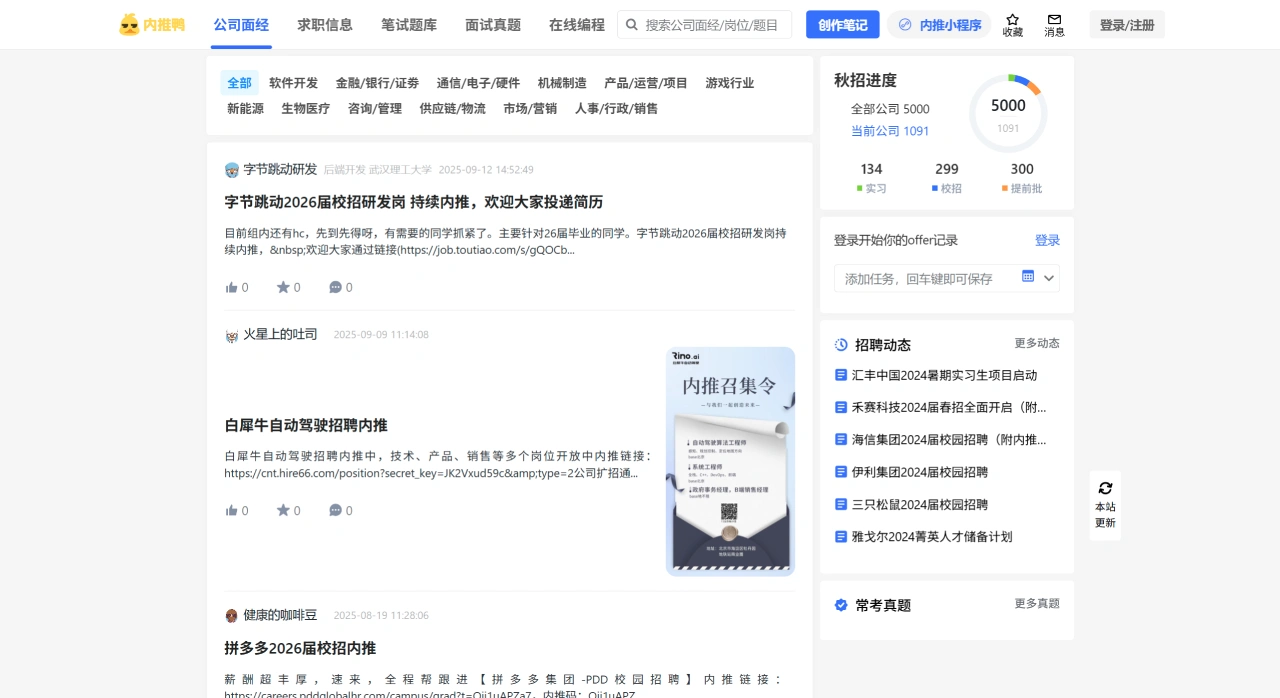Select the 游戏行业 category filter
Viewport: 1280px width, 698px height.
[x=728, y=83]
